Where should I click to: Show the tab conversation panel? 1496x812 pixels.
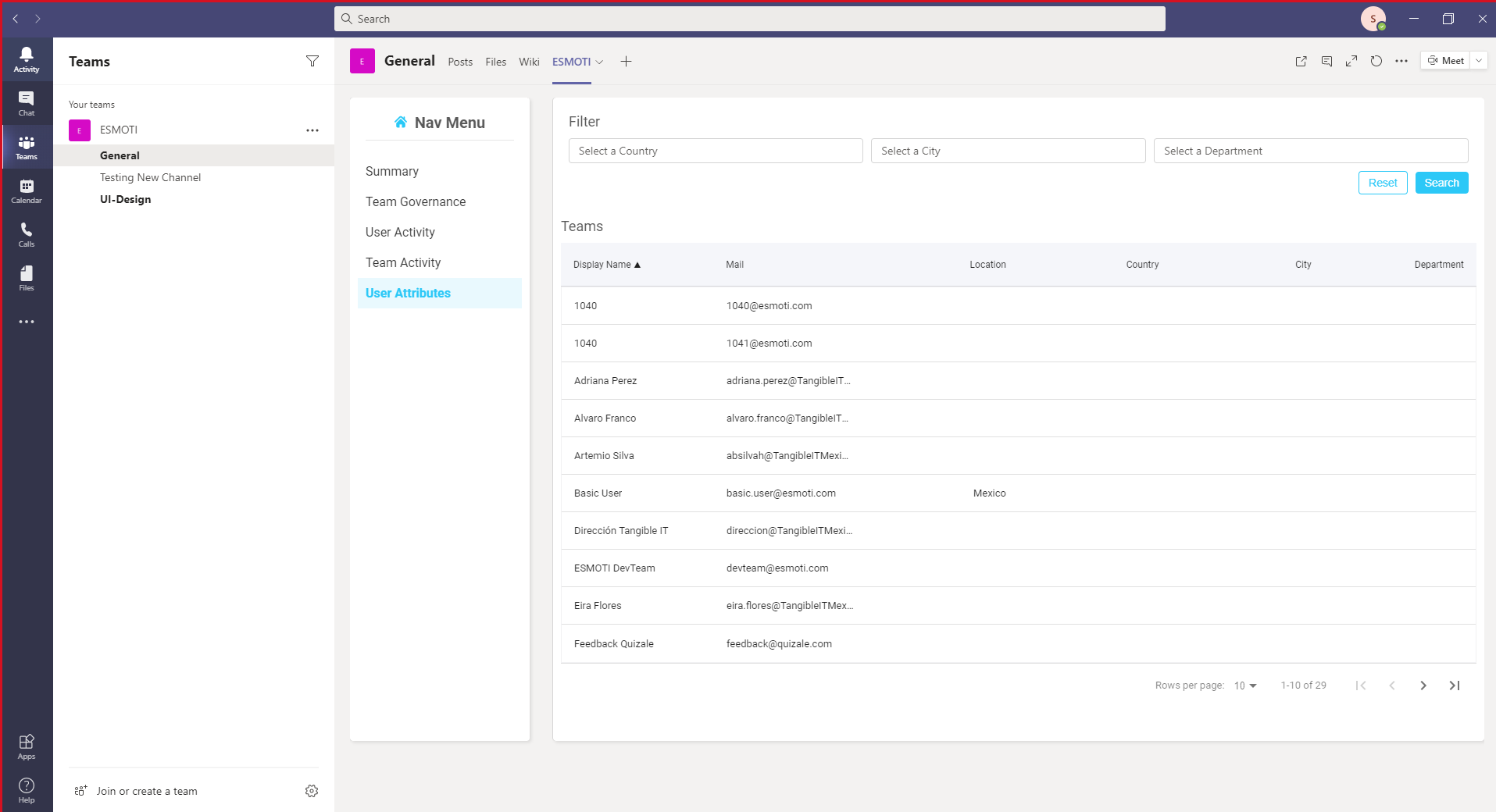[x=1326, y=61]
